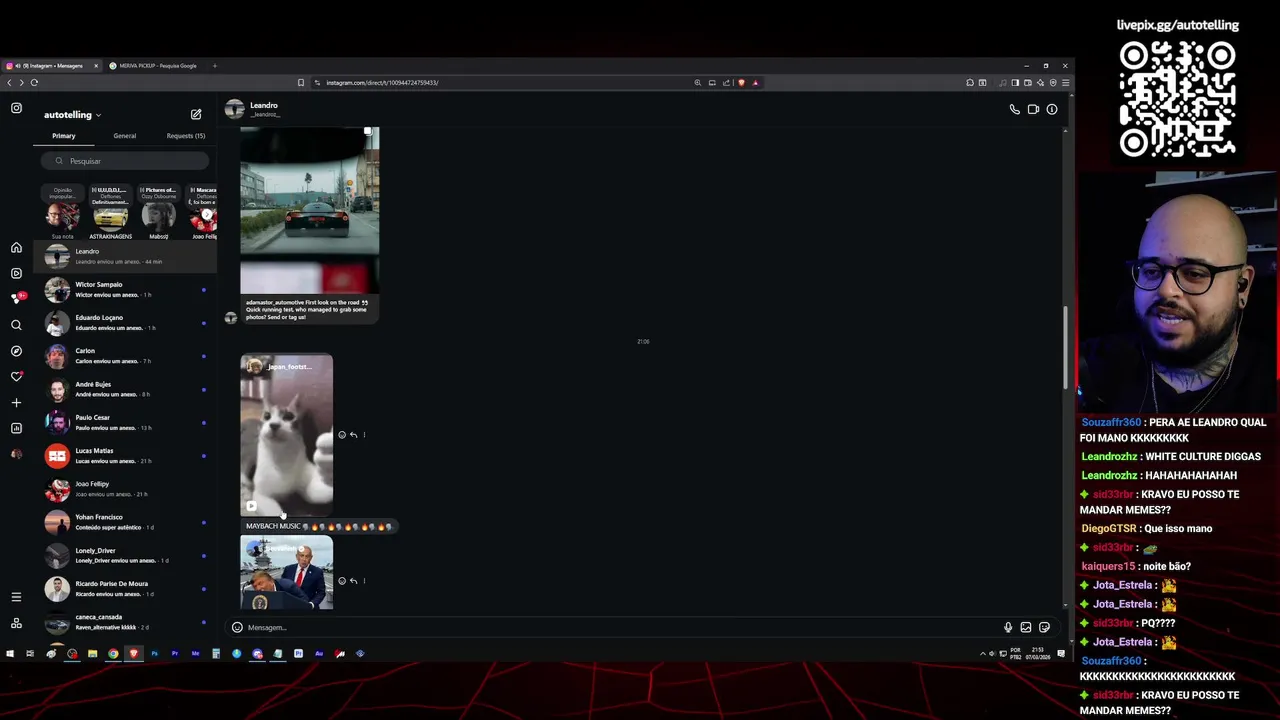1280x720 pixels.
Task: Open the Windows Start button
Action: (x=9, y=654)
